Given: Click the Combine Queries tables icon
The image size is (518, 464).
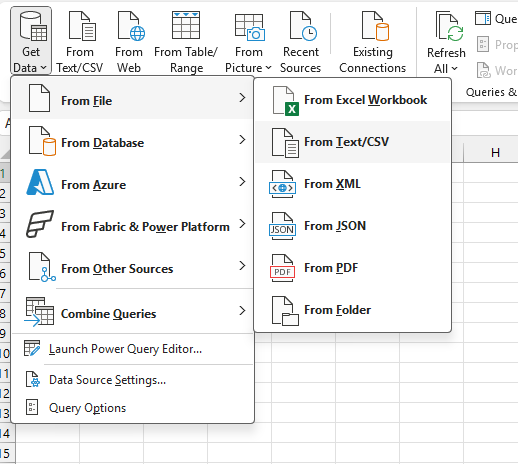Looking at the screenshot, I should [x=39, y=311].
